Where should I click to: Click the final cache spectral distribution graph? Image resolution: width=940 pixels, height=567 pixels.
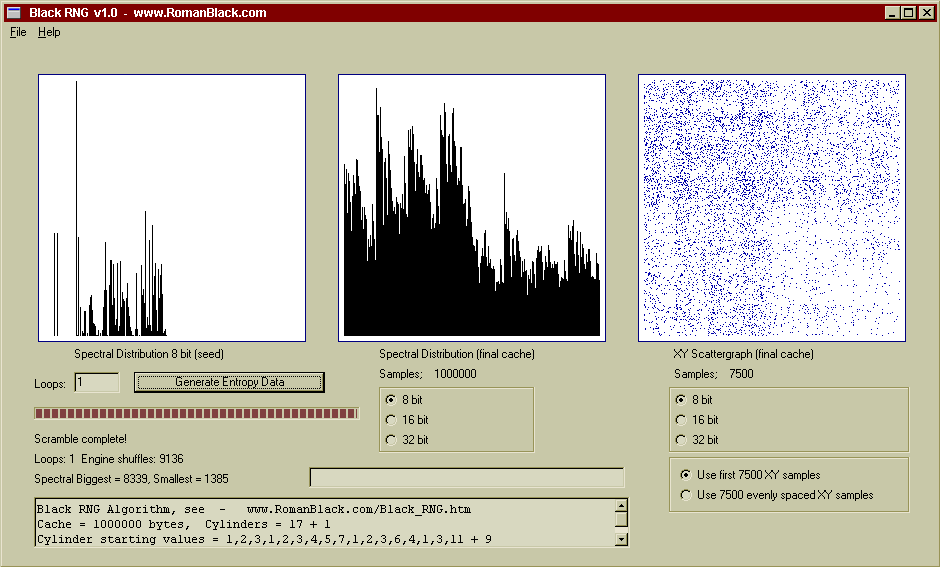pyautogui.click(x=472, y=208)
